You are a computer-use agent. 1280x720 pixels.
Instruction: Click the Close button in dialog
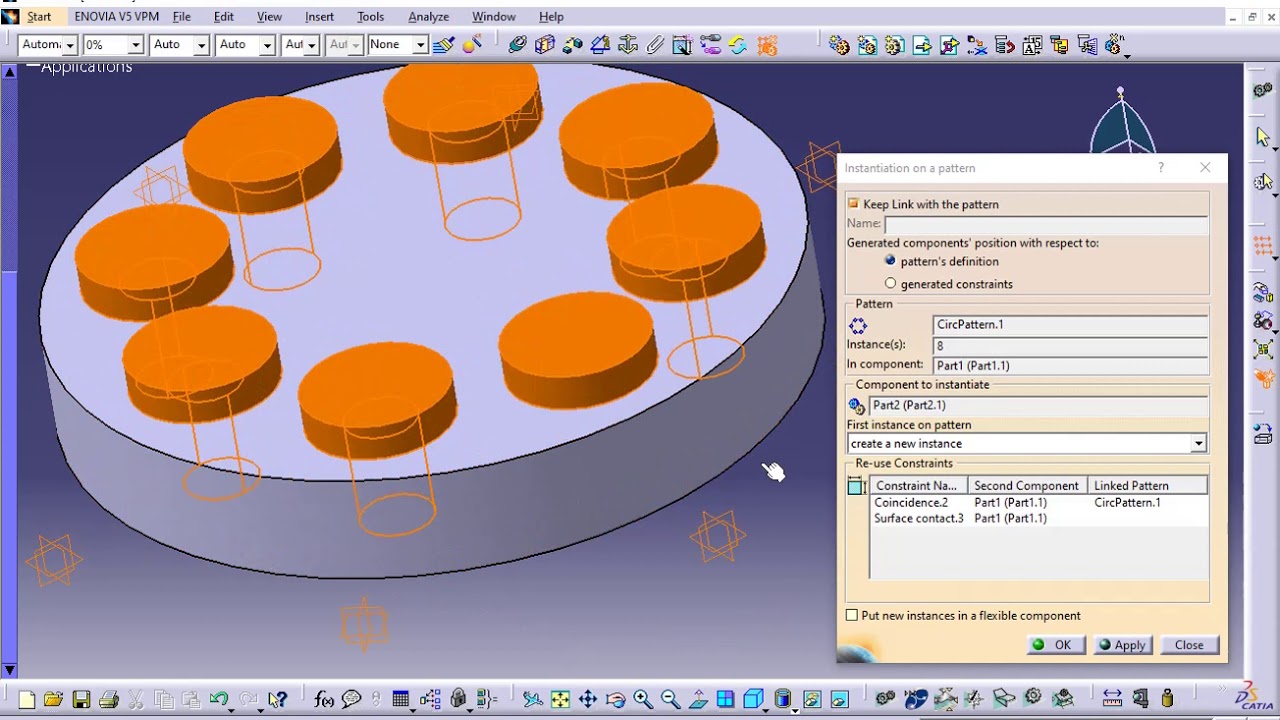[x=1189, y=645]
